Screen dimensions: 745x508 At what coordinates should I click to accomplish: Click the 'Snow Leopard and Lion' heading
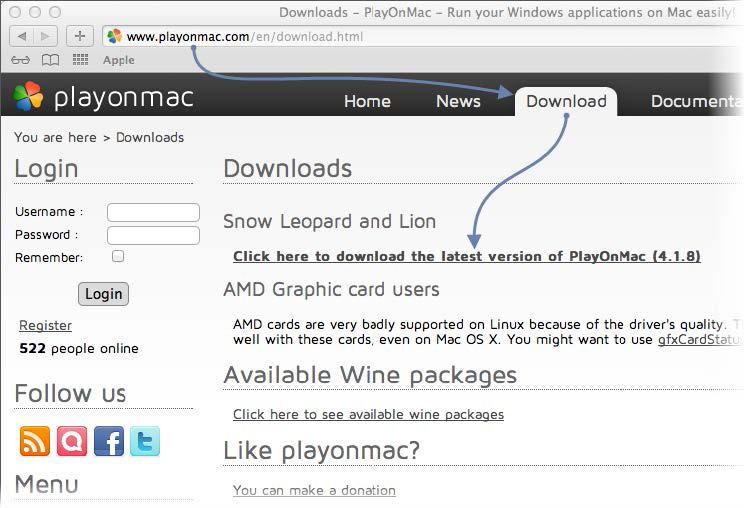(x=329, y=221)
